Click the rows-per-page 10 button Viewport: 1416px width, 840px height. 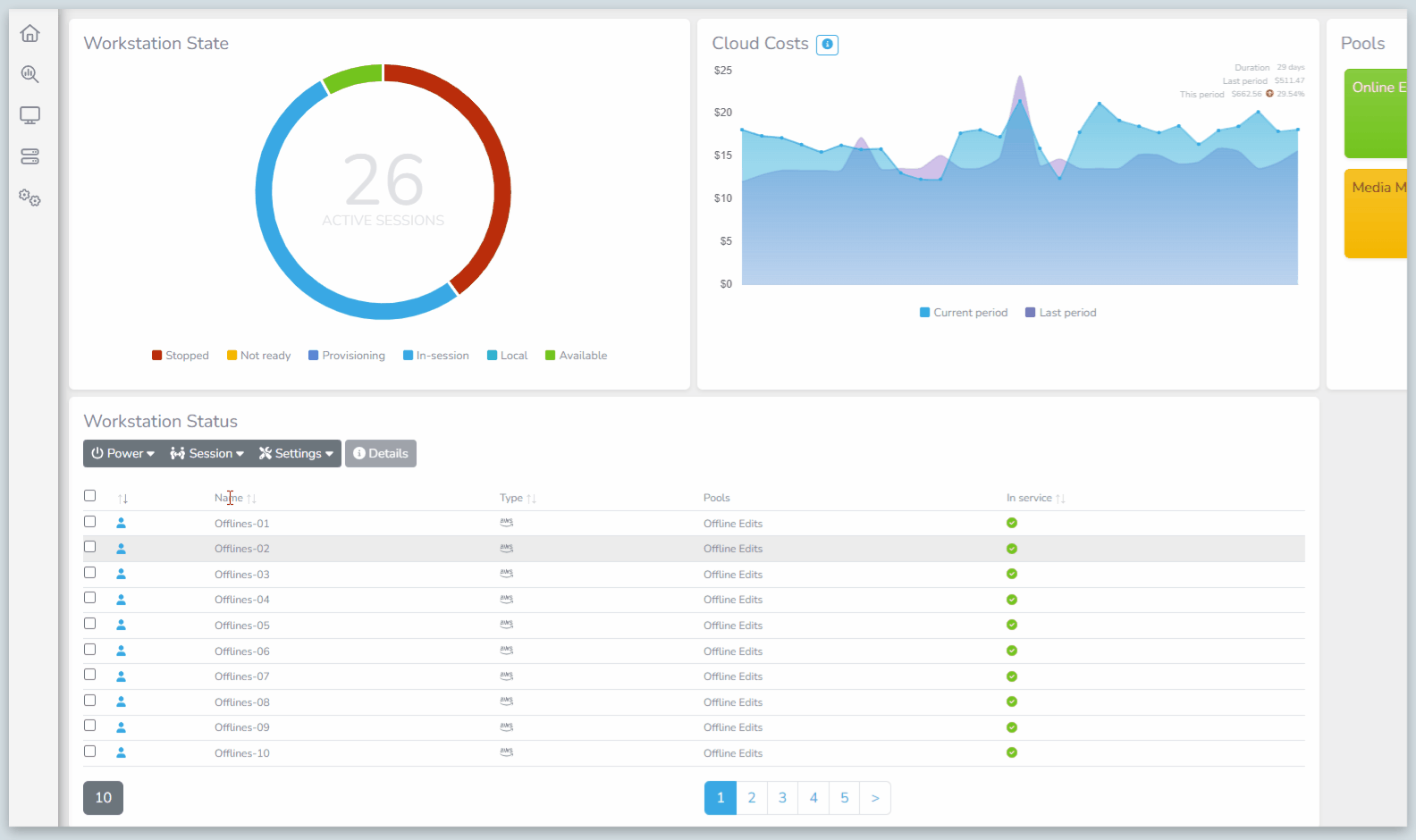point(103,798)
